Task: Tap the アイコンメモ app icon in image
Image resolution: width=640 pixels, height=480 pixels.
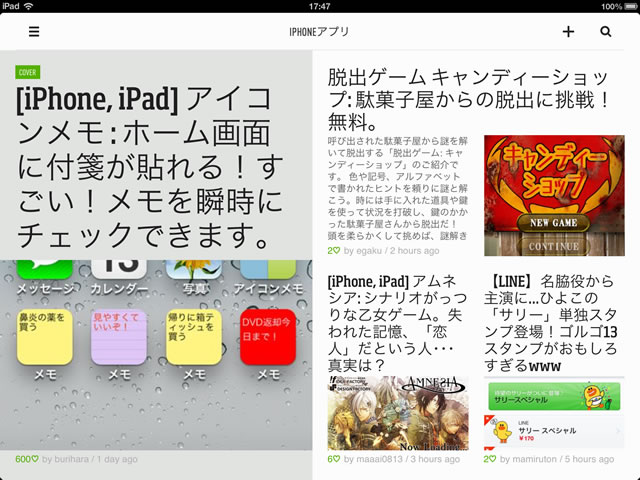Action: [x=268, y=269]
